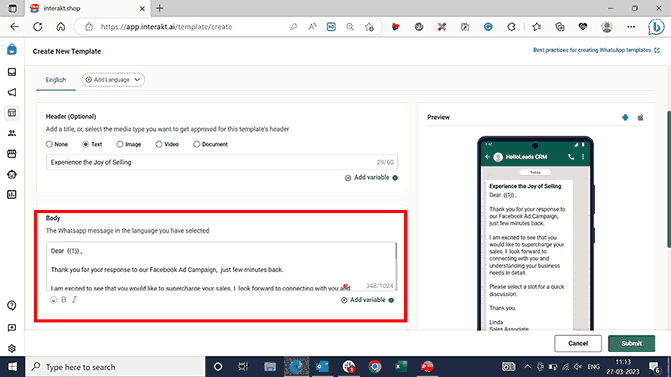Open the browser tab actions menu

[13, 8]
